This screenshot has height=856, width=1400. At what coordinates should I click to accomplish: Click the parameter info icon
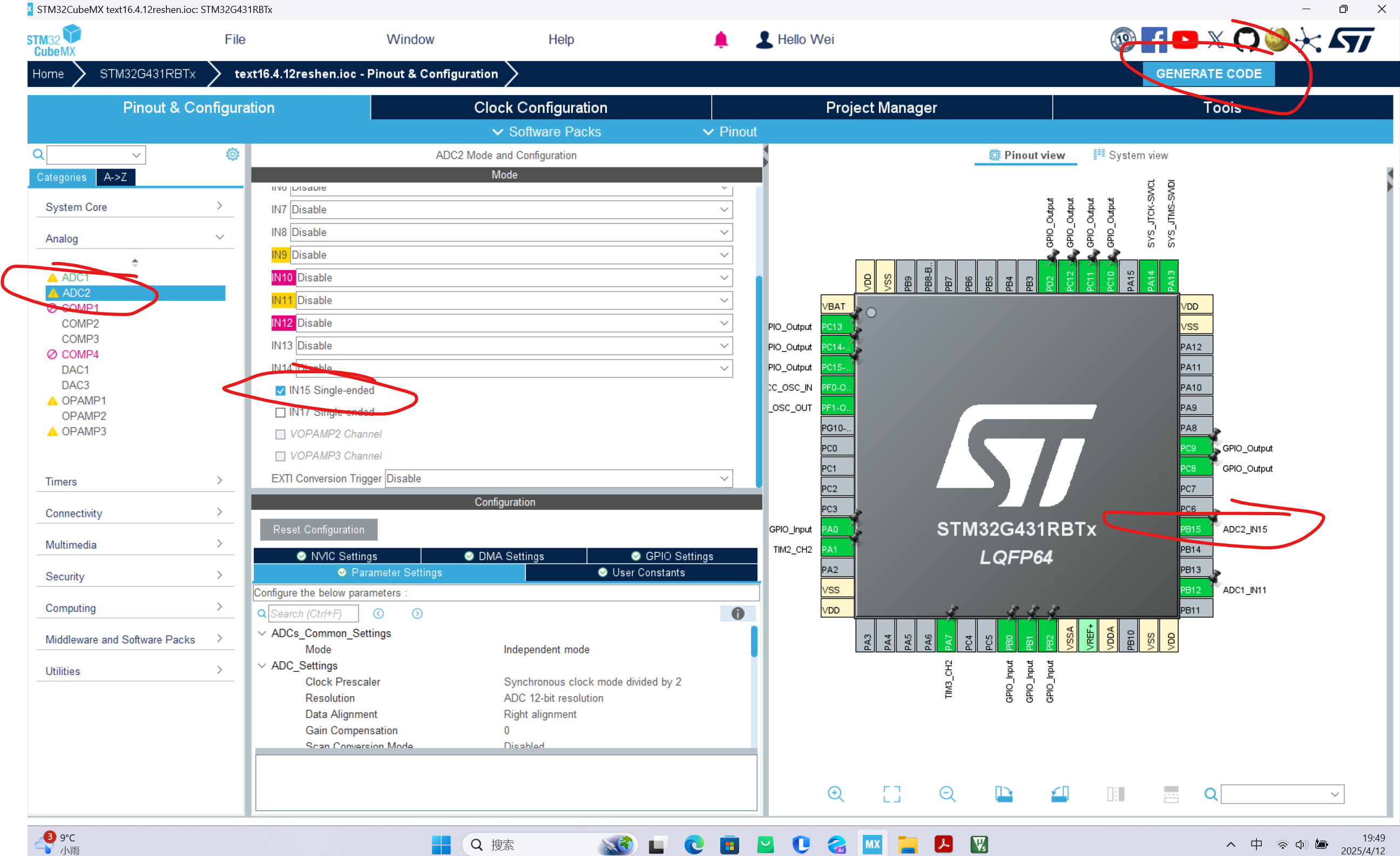[x=737, y=614]
